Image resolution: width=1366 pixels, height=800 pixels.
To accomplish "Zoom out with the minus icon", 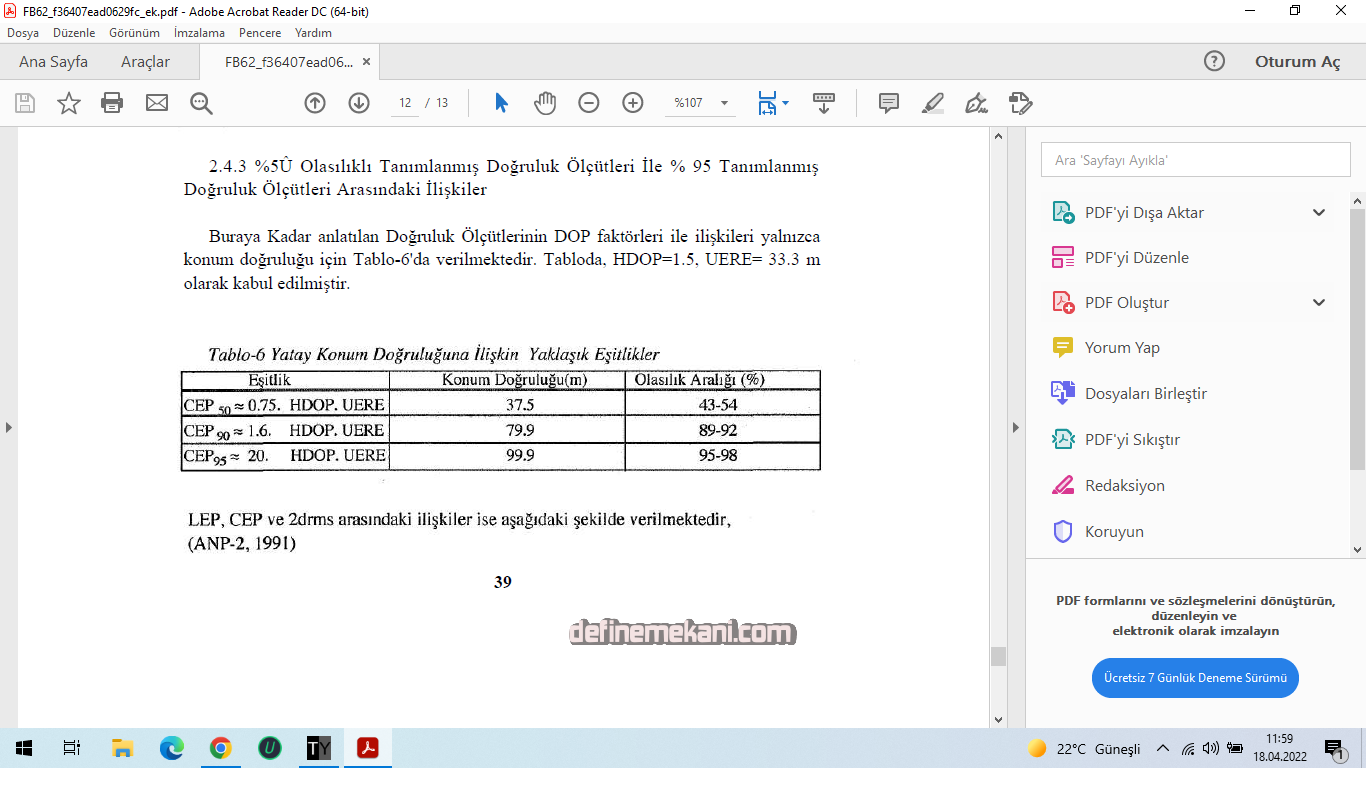I will pyautogui.click(x=589, y=103).
